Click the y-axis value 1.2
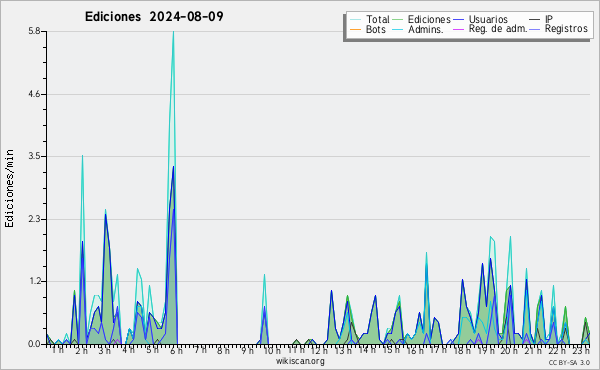 point(34,282)
